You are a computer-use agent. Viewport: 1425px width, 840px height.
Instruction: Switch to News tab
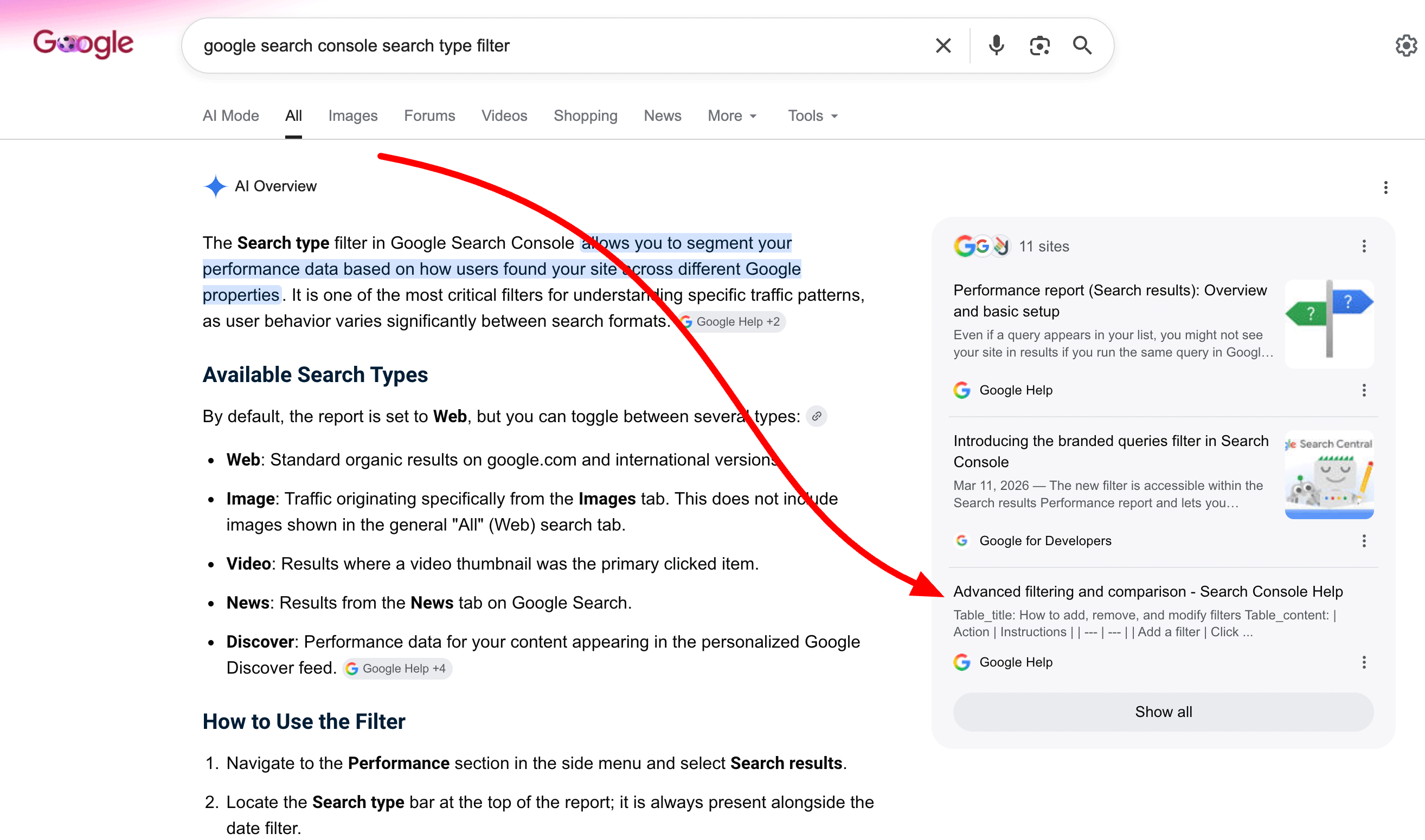(663, 115)
